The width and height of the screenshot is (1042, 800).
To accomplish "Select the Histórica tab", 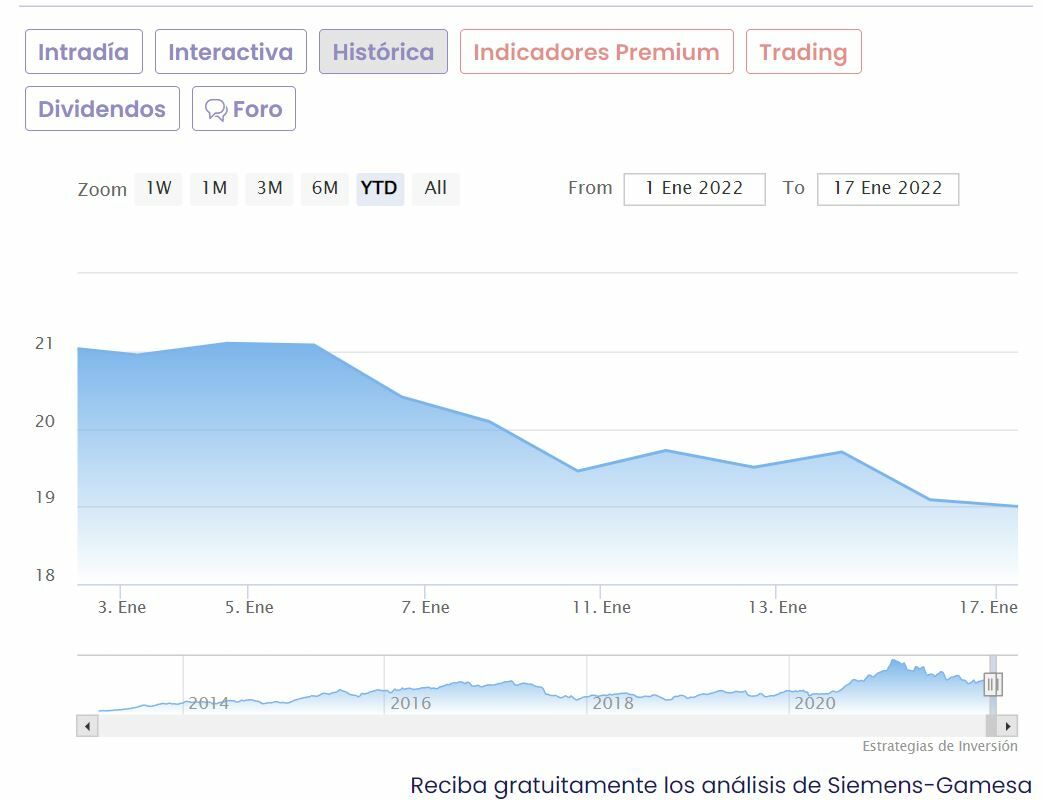I will (383, 52).
